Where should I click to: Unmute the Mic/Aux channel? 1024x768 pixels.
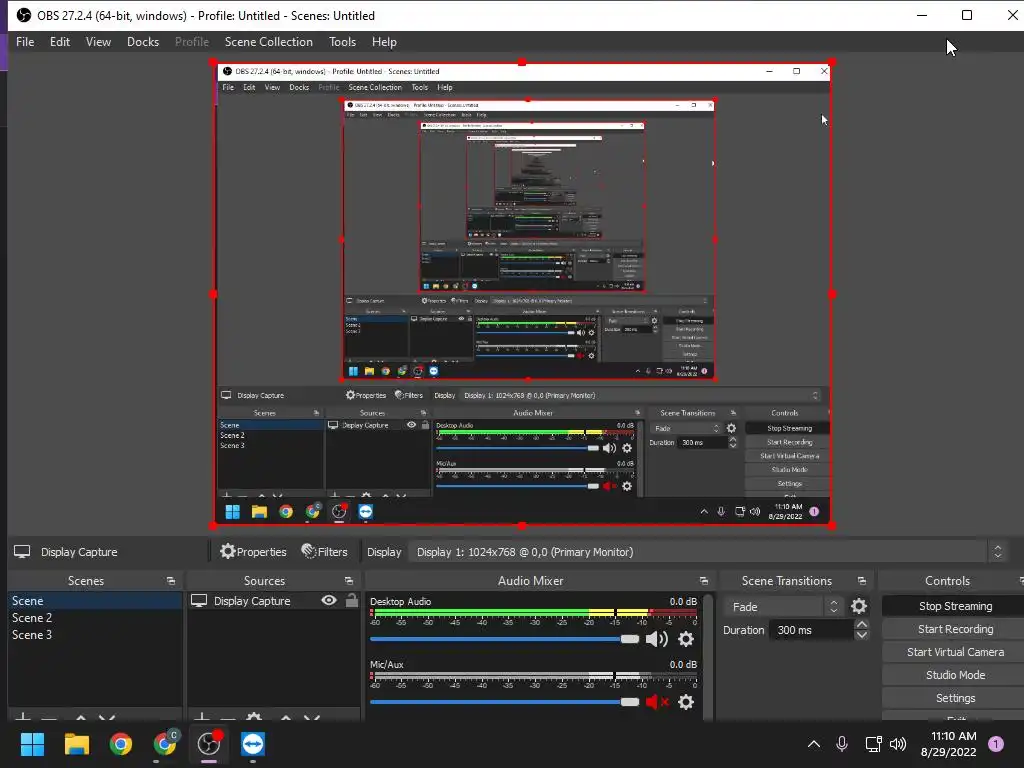(657, 702)
